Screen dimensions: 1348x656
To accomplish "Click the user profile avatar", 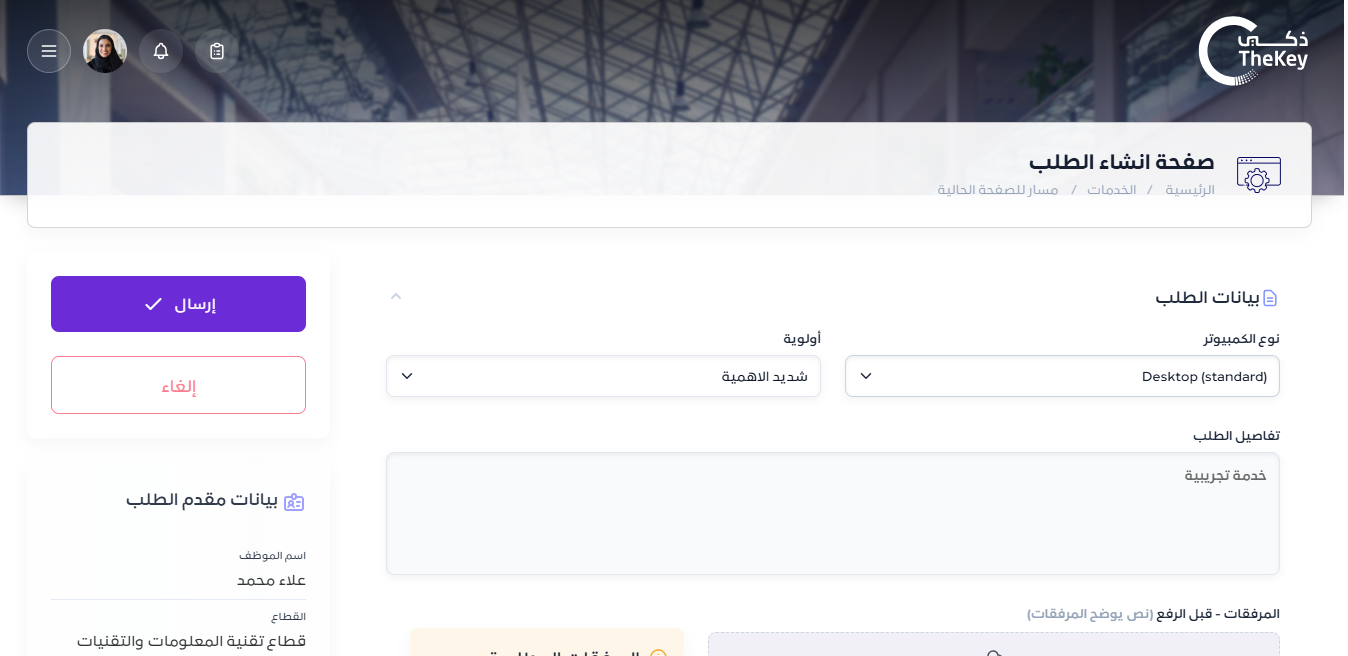I will click(x=105, y=51).
